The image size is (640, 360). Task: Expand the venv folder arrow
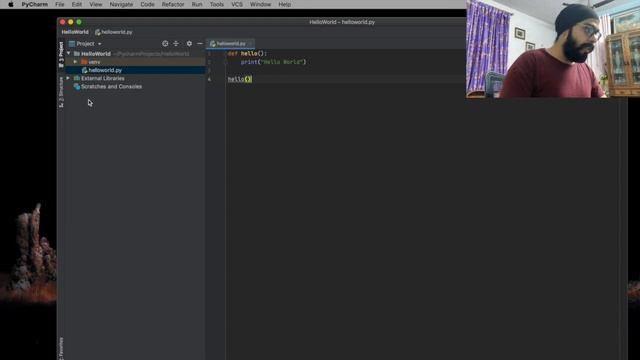pyautogui.click(x=76, y=62)
